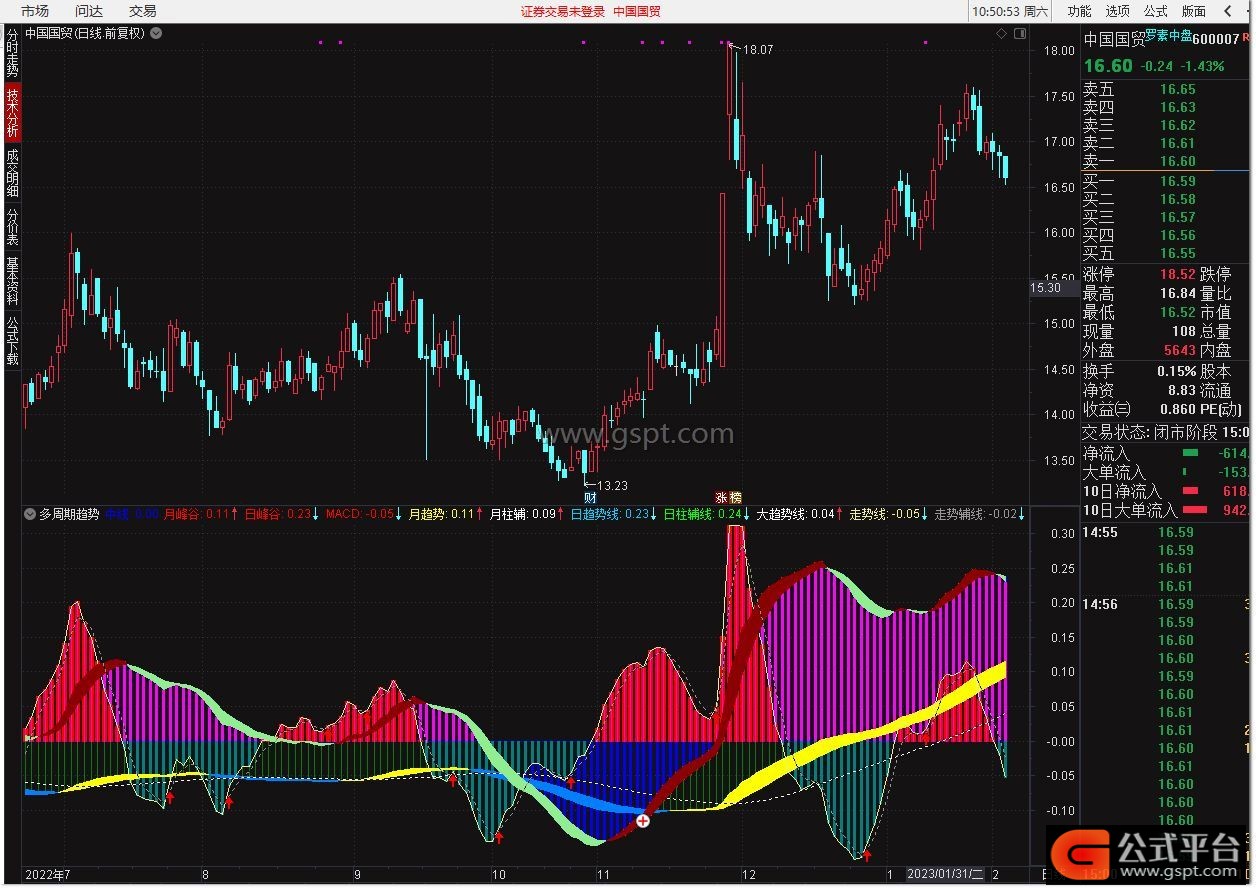Click the 证券交易未登录 login link
This screenshot has width=1256, height=888.
tap(563, 11)
